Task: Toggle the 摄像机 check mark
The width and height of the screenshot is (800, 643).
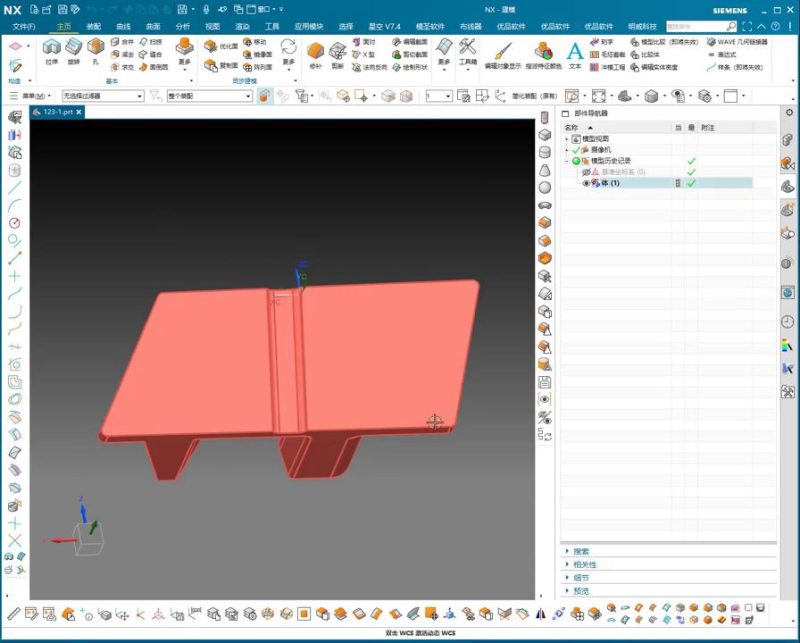Action: (x=576, y=149)
